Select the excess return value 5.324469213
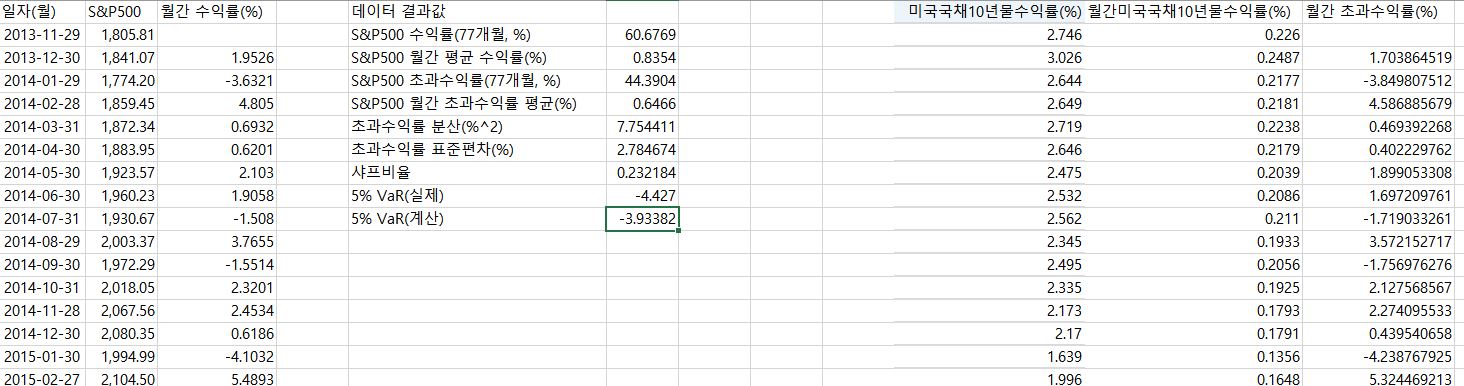Image resolution: width=1464 pixels, height=386 pixels. (x=1378, y=378)
